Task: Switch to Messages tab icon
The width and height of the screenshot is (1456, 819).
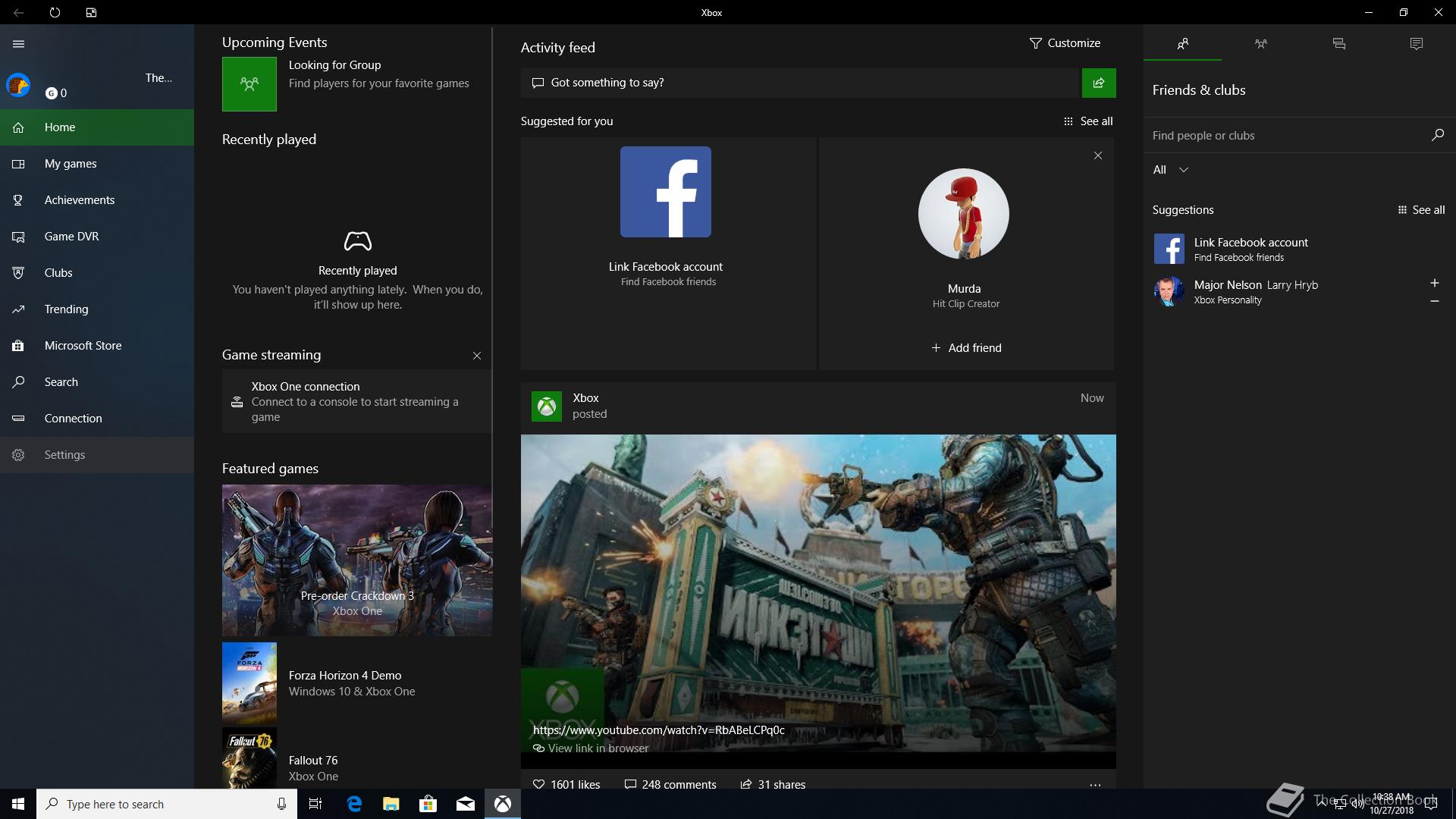Action: point(1339,44)
